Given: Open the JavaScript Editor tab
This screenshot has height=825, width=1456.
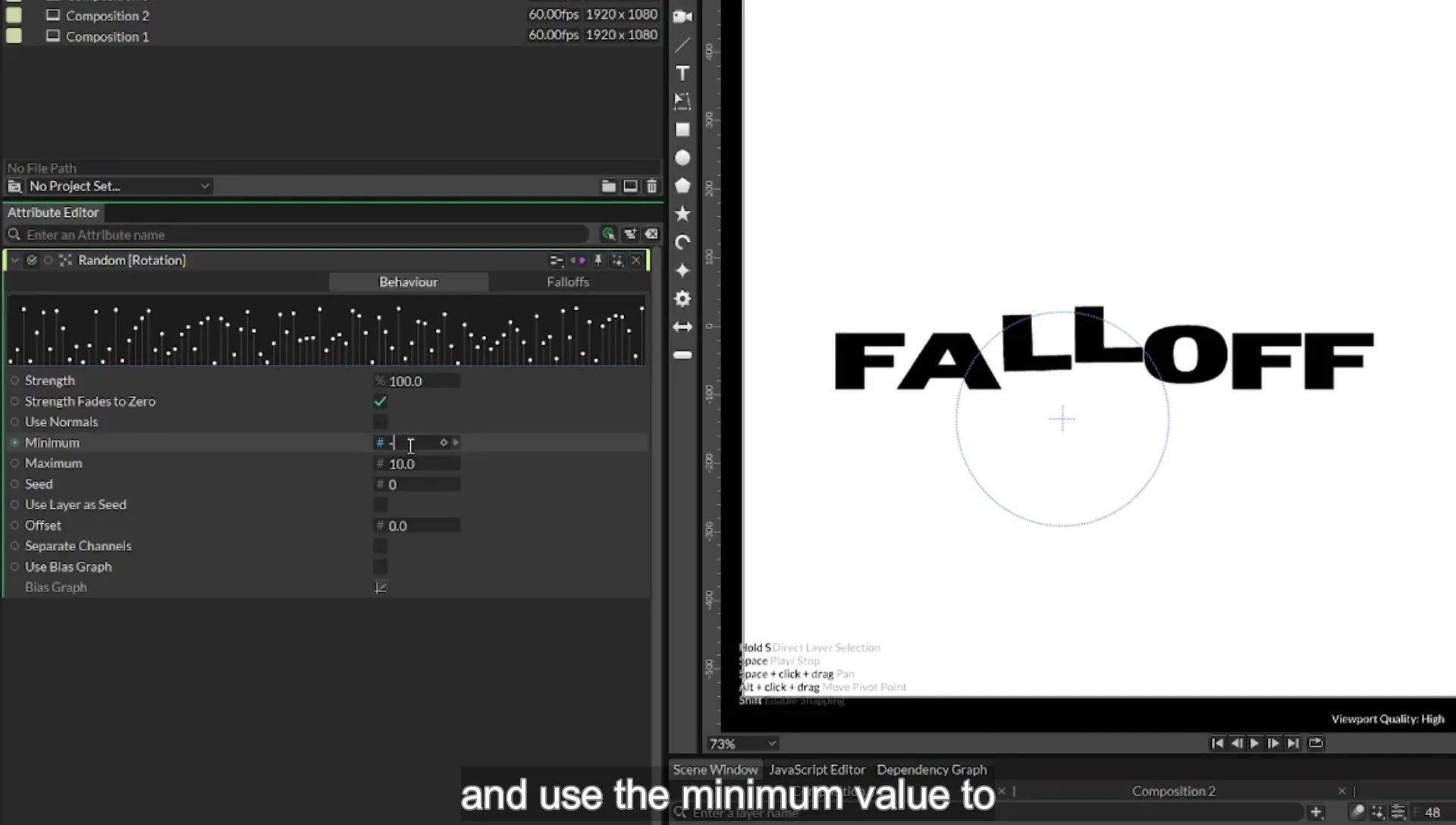Looking at the screenshot, I should click(817, 770).
